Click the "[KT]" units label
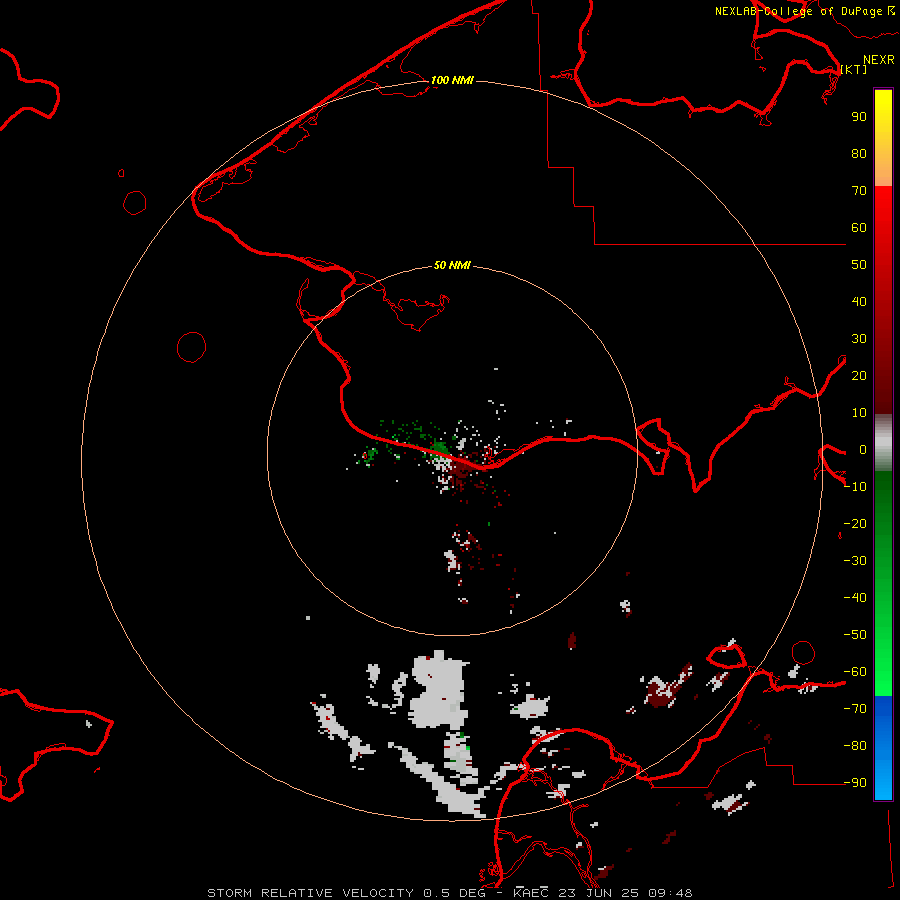The height and width of the screenshot is (900, 900). click(x=854, y=69)
